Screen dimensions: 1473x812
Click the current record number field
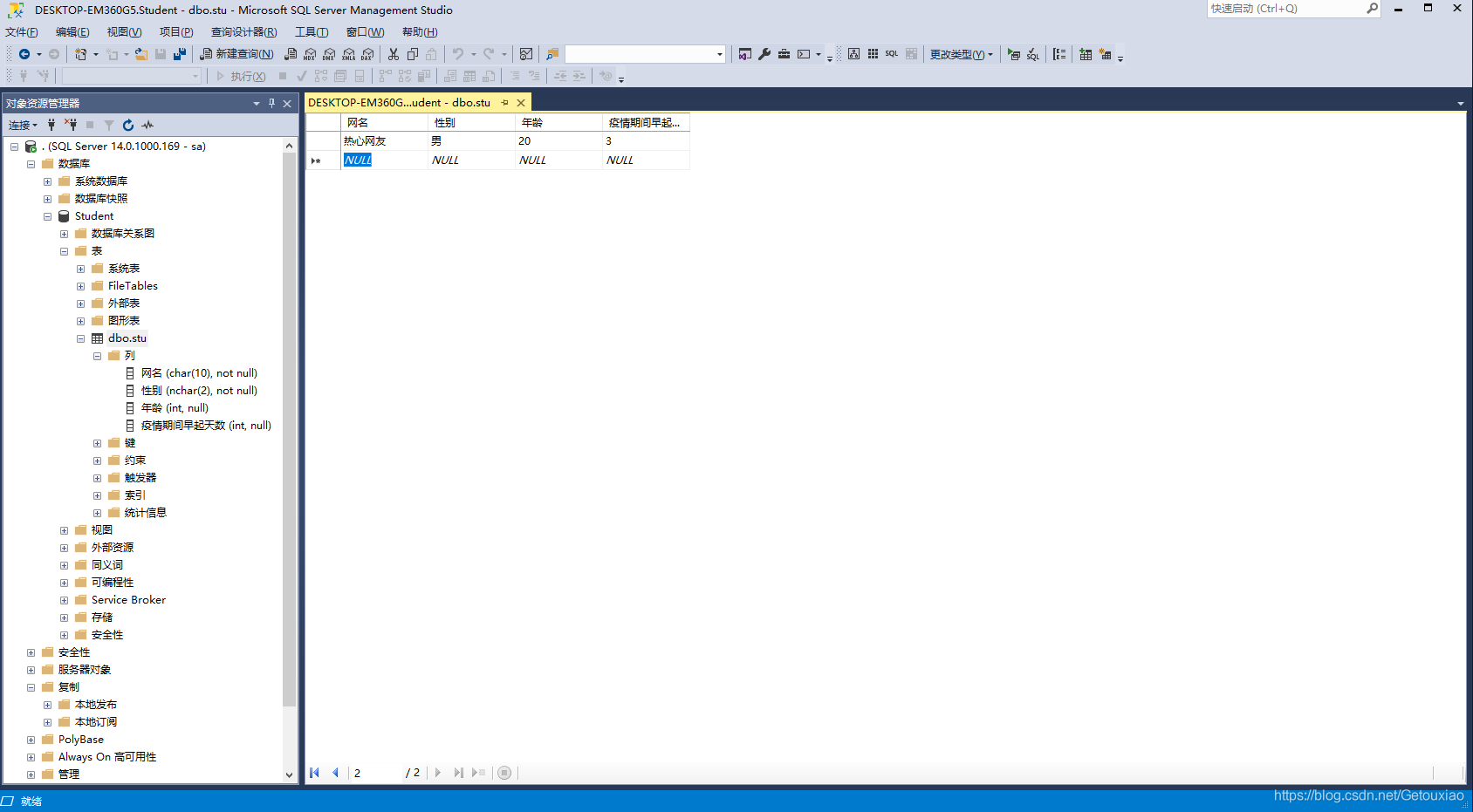click(x=375, y=773)
